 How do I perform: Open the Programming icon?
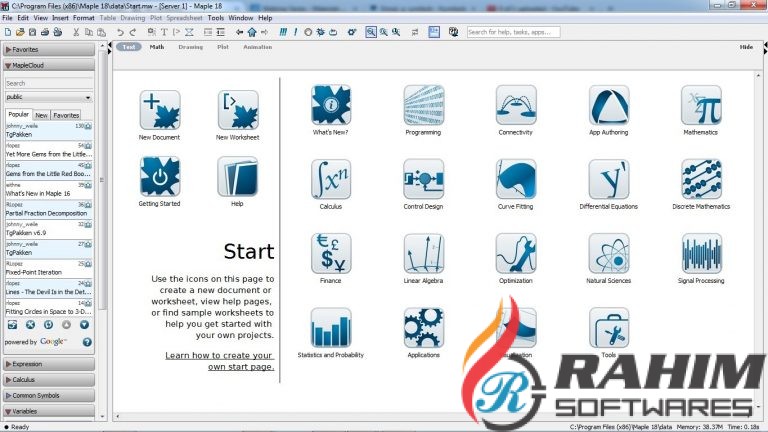(x=424, y=105)
